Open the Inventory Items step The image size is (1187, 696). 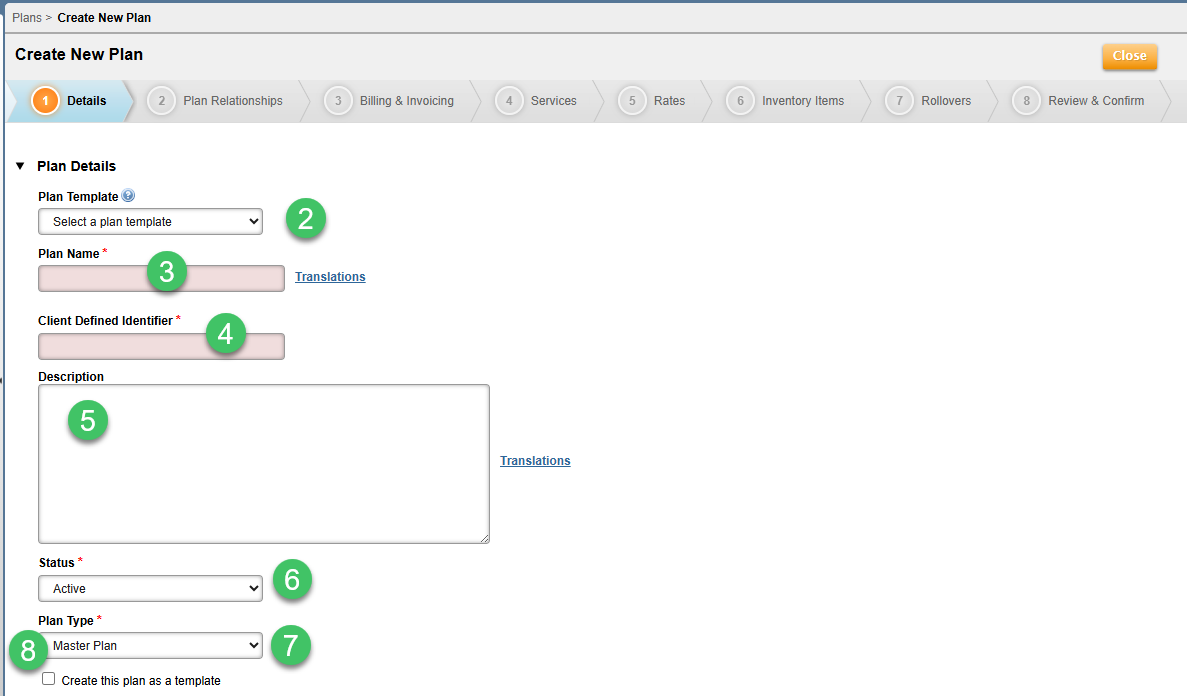pos(801,100)
